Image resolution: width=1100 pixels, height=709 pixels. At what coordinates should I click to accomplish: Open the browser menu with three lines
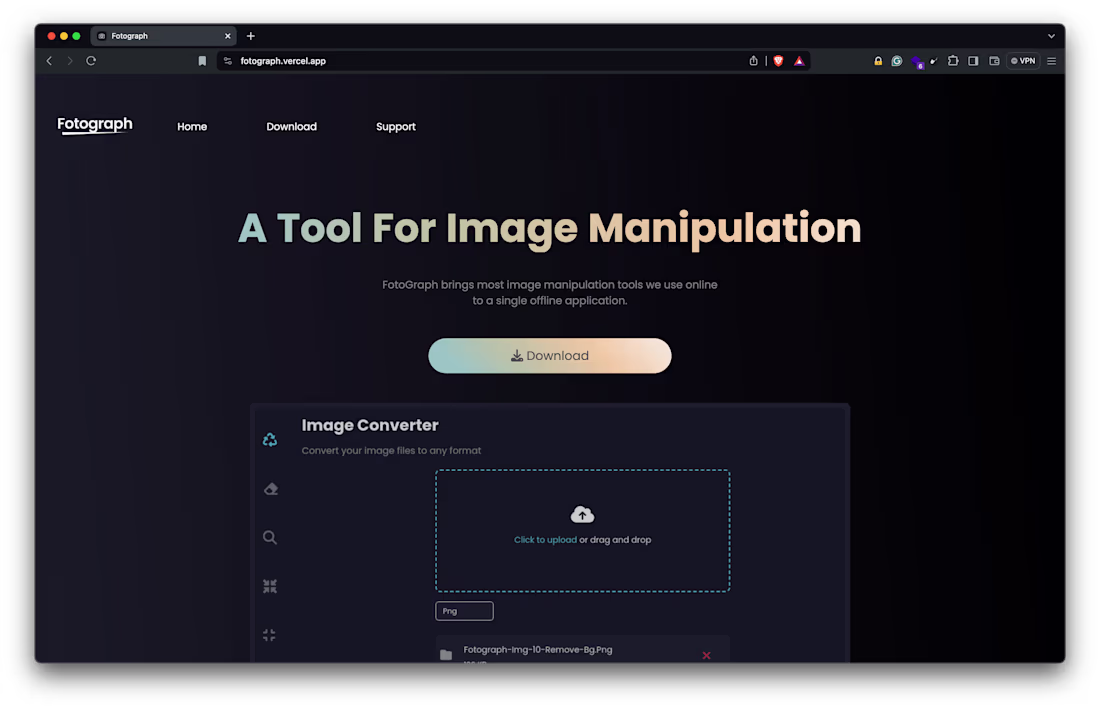[x=1051, y=60]
